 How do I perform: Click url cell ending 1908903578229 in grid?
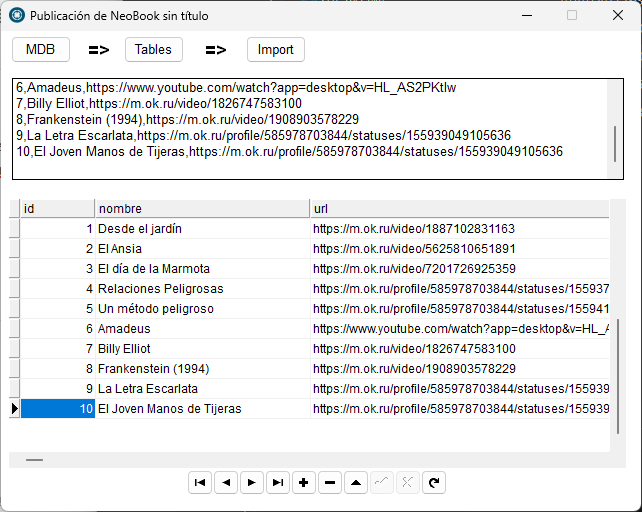pos(459,369)
